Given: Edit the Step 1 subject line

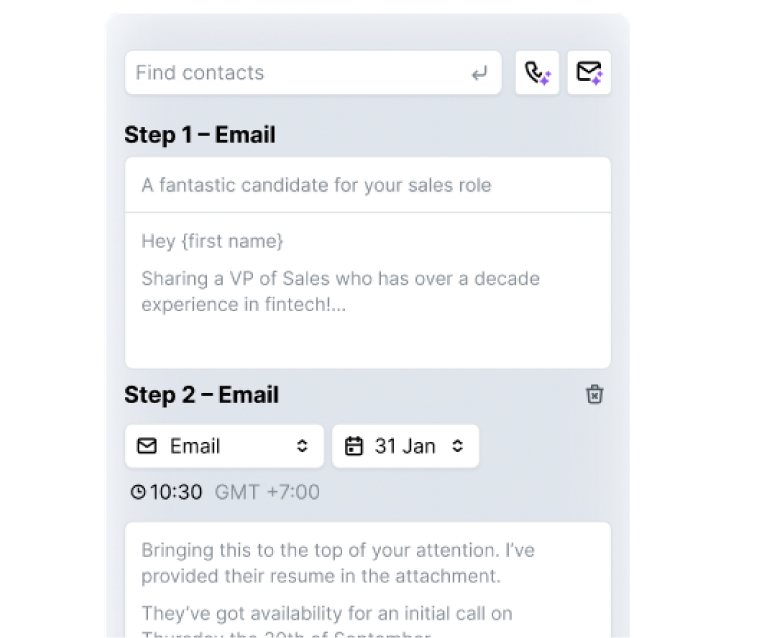Looking at the screenshot, I should [316, 185].
